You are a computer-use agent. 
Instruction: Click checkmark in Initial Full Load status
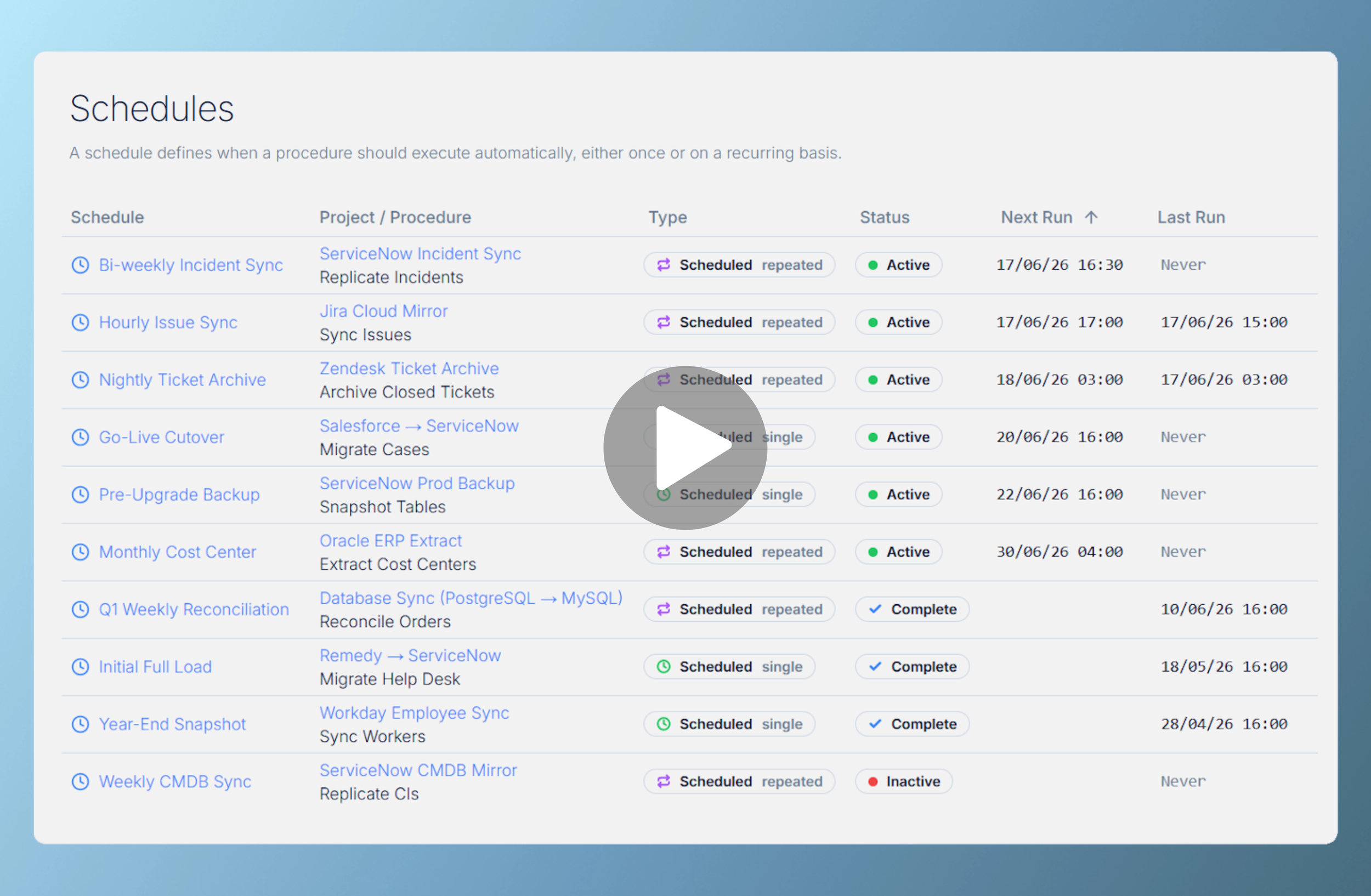(x=875, y=666)
